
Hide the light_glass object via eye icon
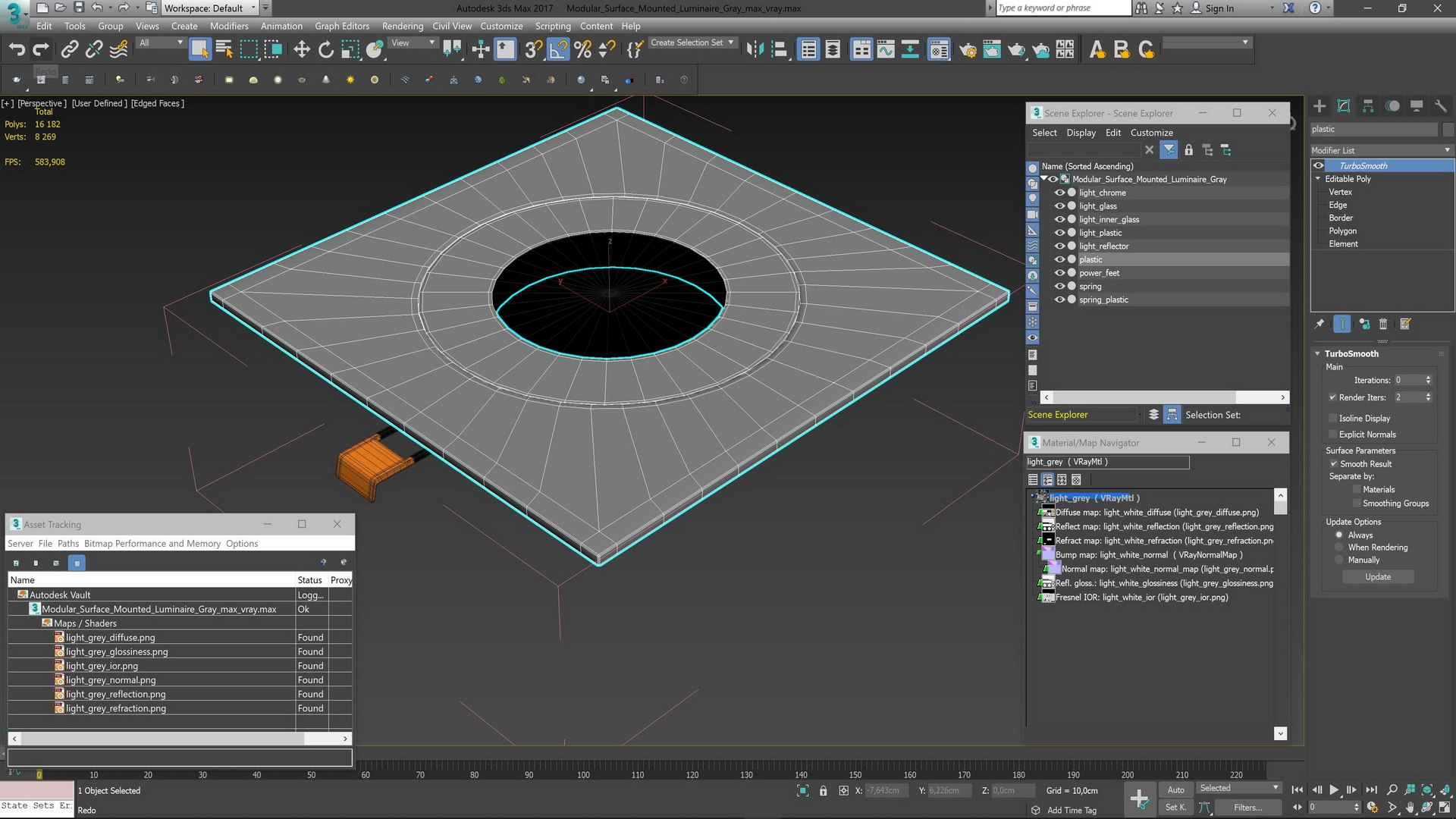(x=1059, y=206)
